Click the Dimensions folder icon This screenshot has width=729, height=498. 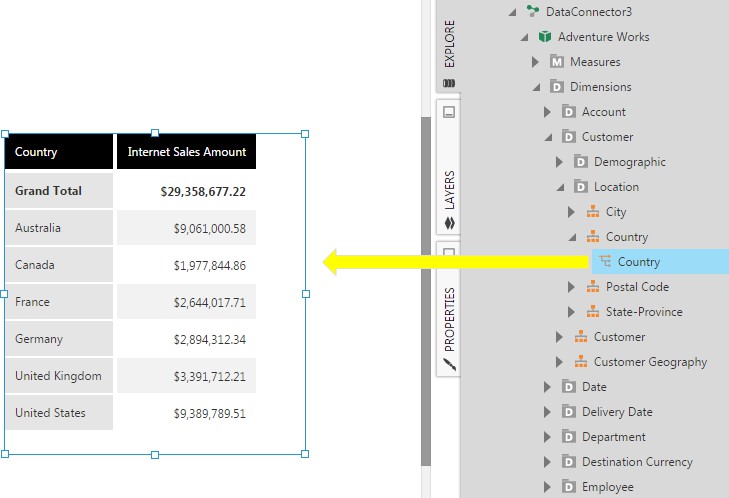pyautogui.click(x=557, y=86)
